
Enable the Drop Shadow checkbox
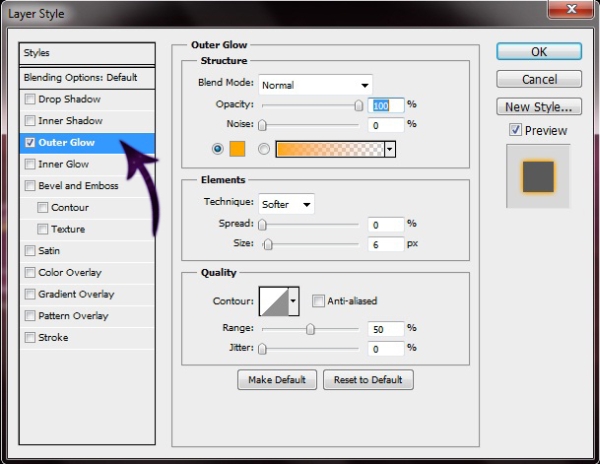point(30,99)
